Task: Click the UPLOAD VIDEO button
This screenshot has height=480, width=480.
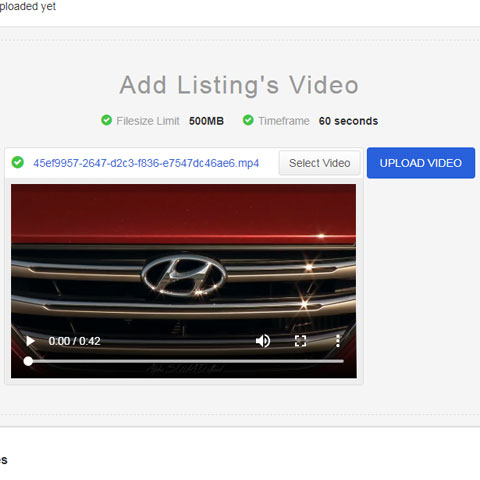Action: tap(421, 163)
